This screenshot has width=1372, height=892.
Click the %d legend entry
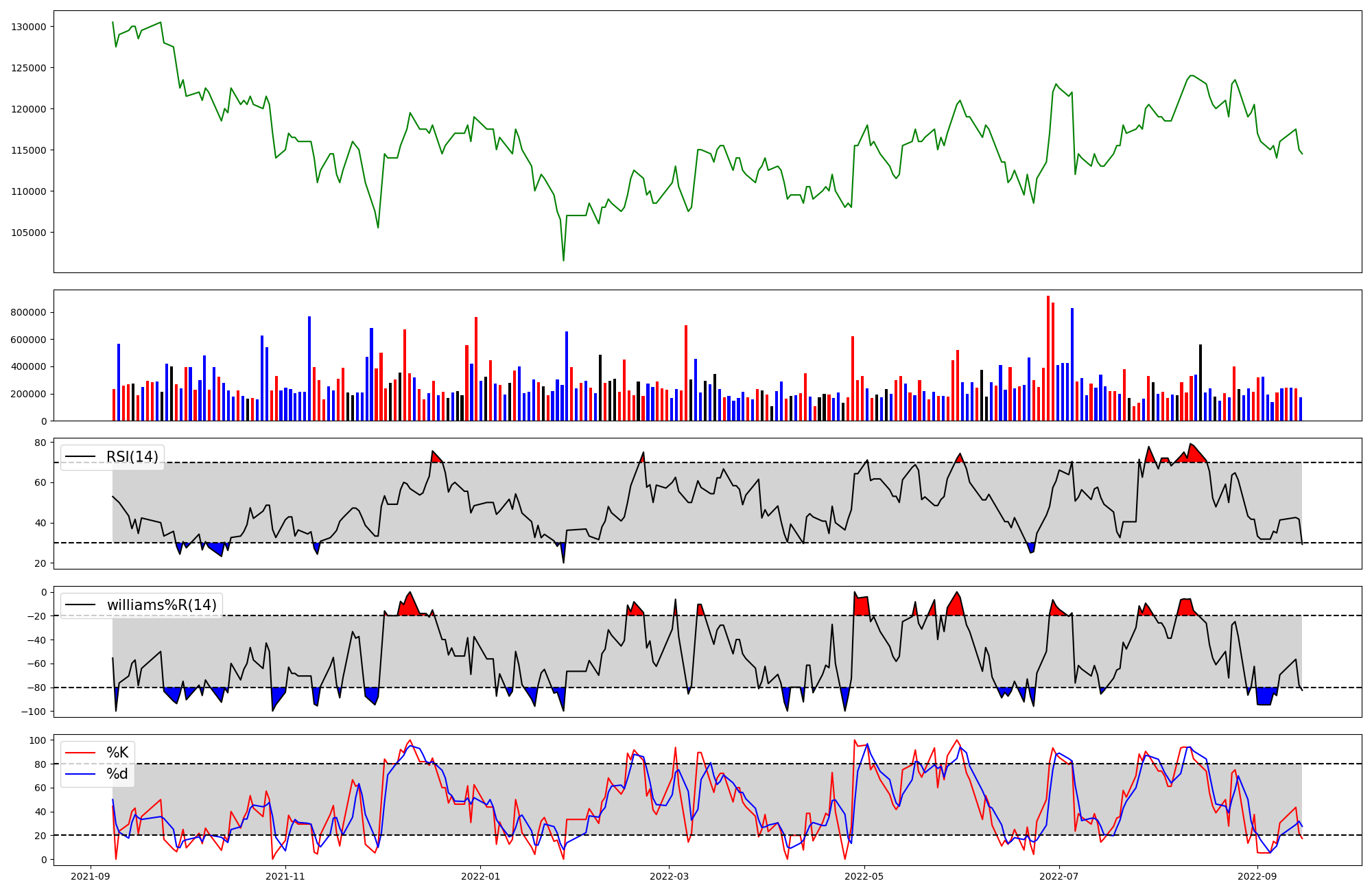117,774
